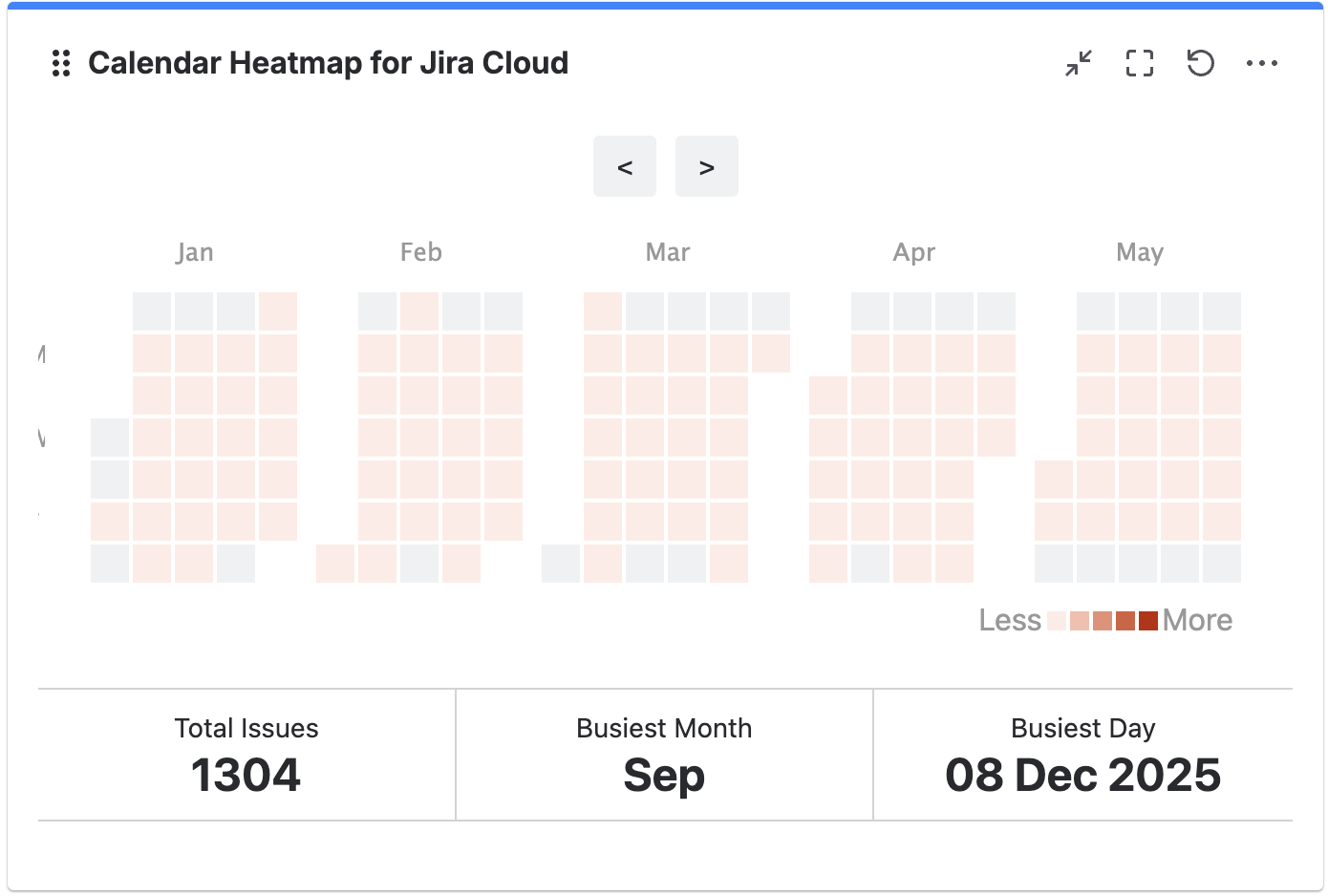Minimize the Calendar Heatmap gadget
Viewport: 1328px width, 896px height.
(x=1079, y=63)
